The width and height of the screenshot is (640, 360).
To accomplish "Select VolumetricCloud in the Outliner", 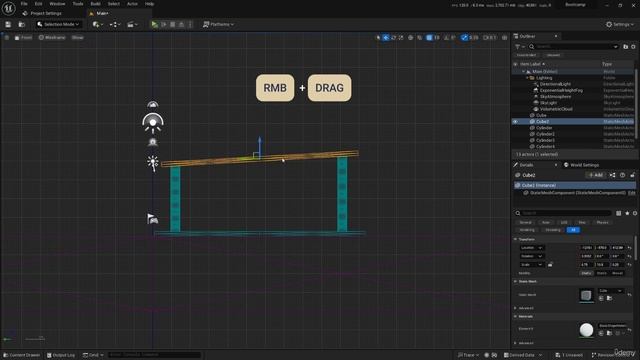I will pos(556,109).
